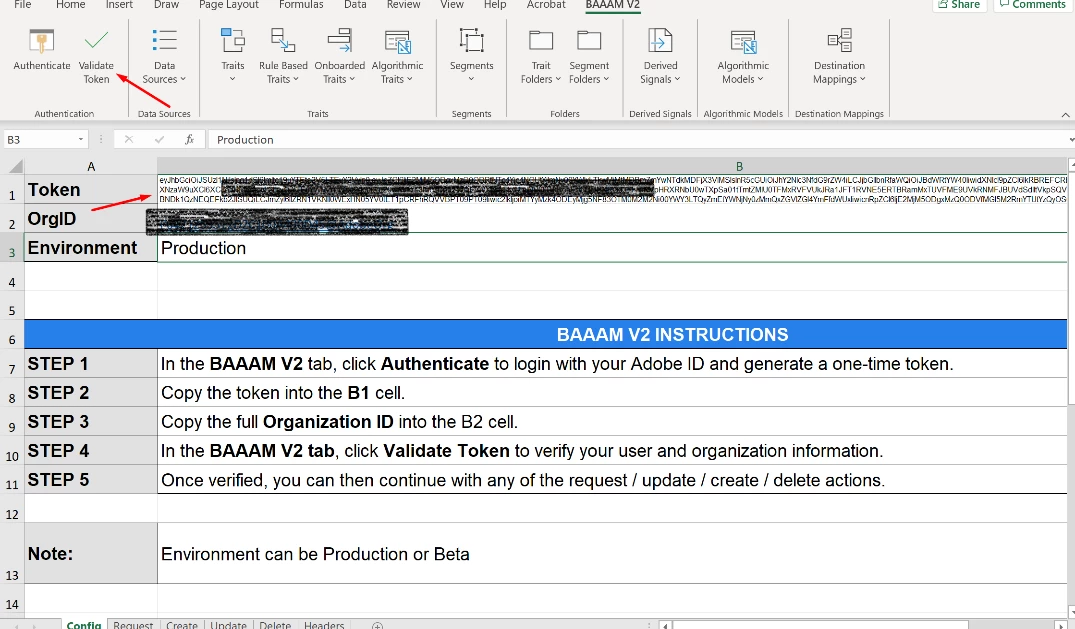Click the Onboarded Traits icon
This screenshot has height=629, width=1075.
coord(339,40)
